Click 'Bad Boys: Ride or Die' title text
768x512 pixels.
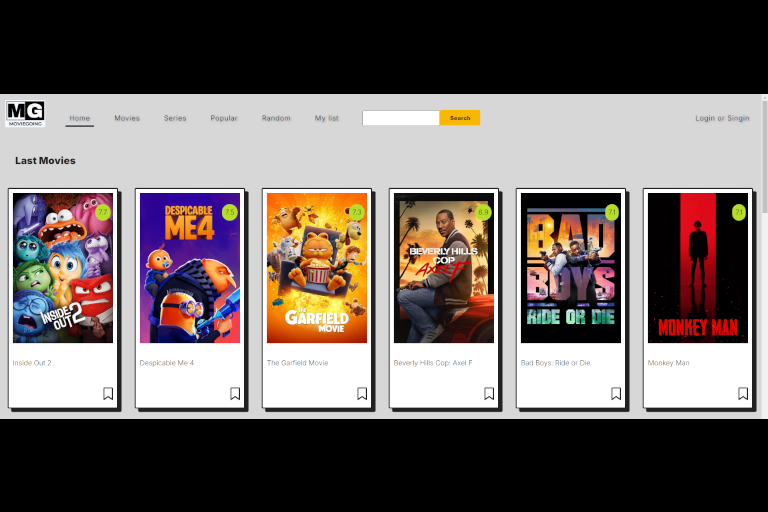pyautogui.click(x=555, y=363)
